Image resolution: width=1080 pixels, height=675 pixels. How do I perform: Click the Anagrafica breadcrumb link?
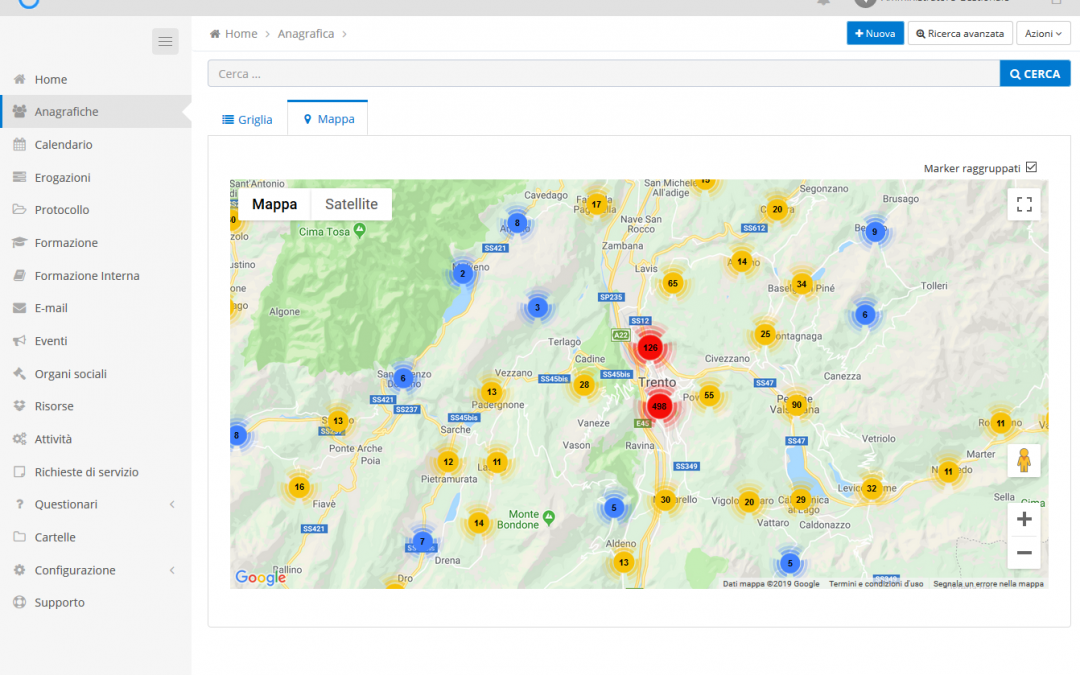pos(306,34)
